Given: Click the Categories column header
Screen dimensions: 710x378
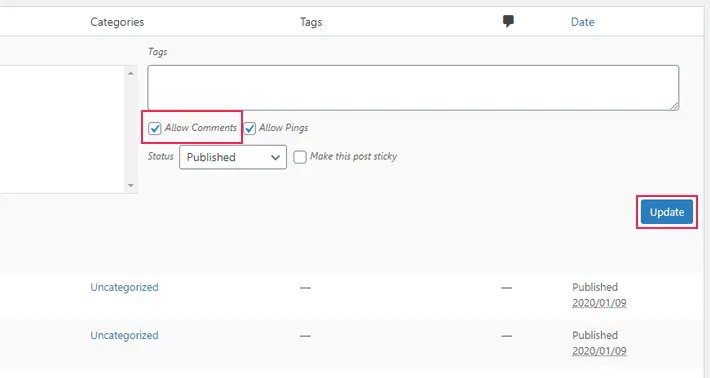Looking at the screenshot, I should pos(117,22).
